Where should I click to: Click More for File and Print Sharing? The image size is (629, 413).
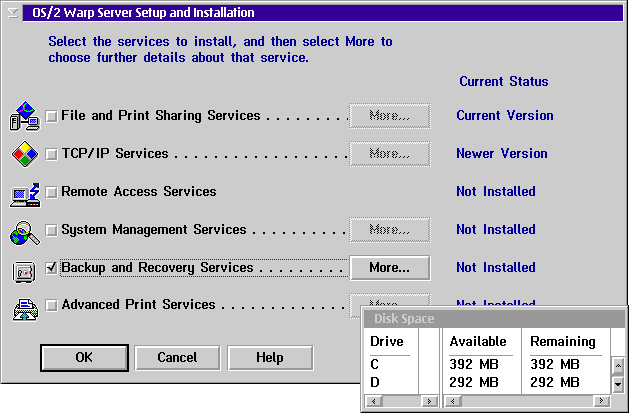(390, 116)
